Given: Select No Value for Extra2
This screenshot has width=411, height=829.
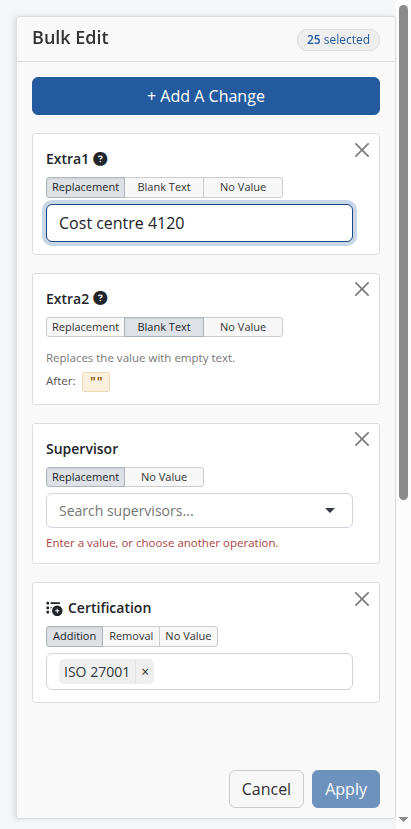Looking at the screenshot, I should (243, 327).
